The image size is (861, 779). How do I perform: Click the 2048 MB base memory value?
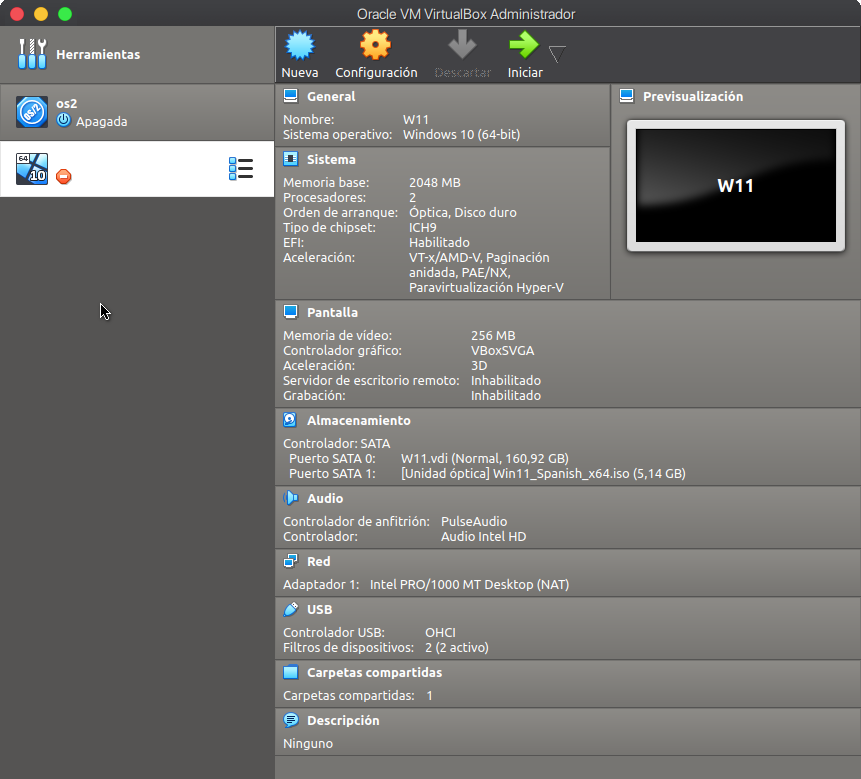(x=435, y=183)
